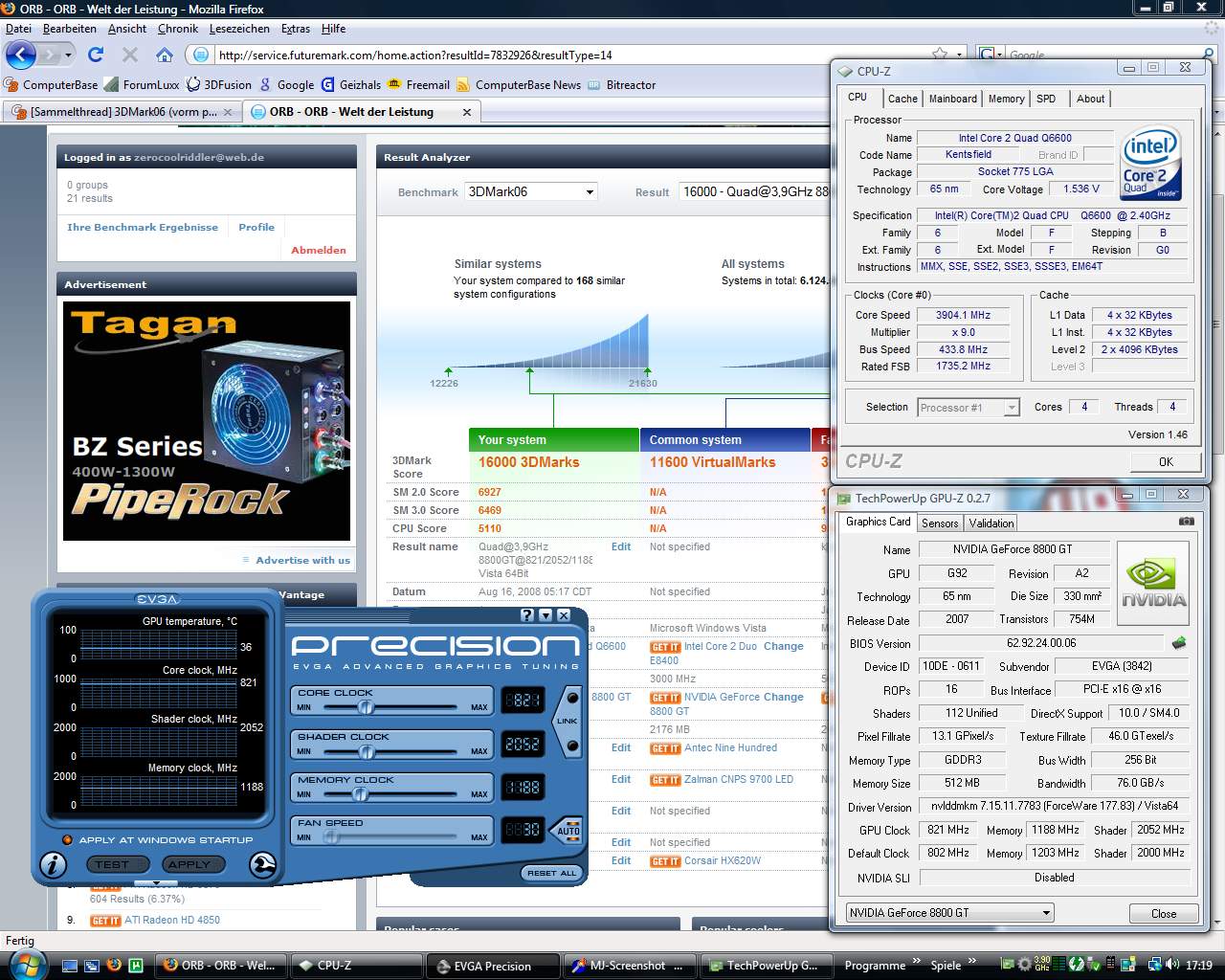Screen dimensions: 1225x980
Task: Click Change next to Intel Core 2 Duo
Action: point(783,646)
